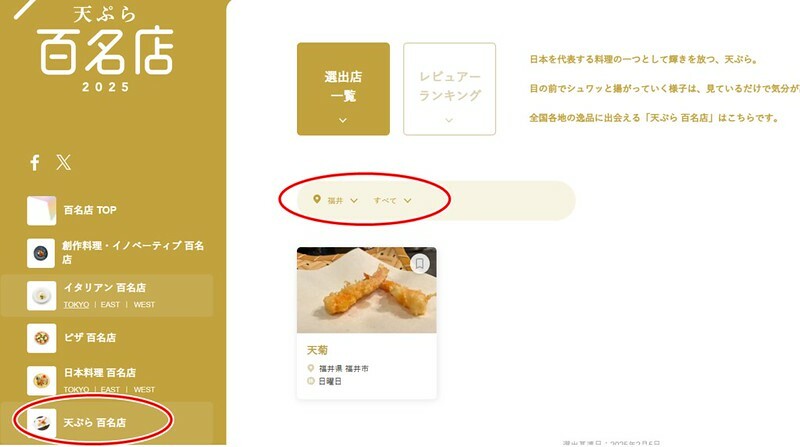Open the 天菊 tempura photo thumbnail
Image resolution: width=800 pixels, height=447 pixels.
tap(367, 290)
